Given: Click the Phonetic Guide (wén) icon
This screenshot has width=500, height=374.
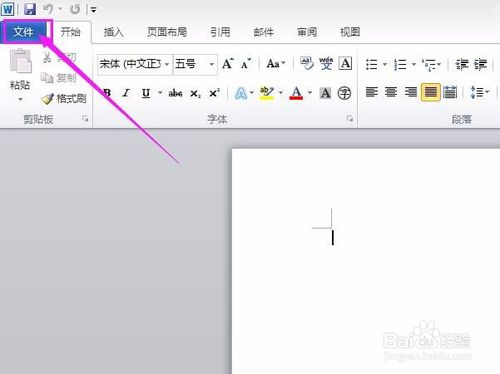Looking at the screenshot, I should coord(326,63).
